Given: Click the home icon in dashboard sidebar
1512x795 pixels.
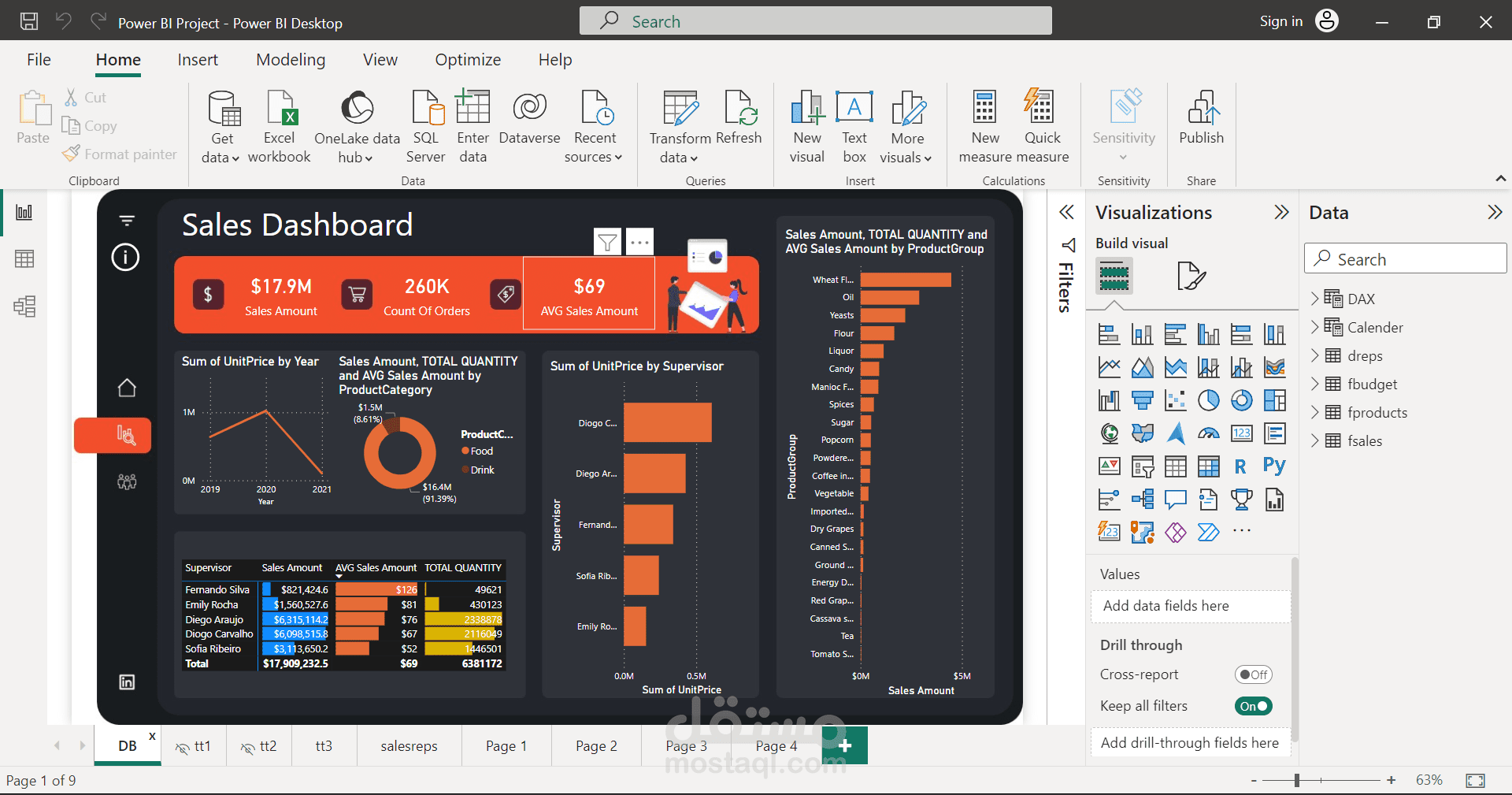Looking at the screenshot, I should click(x=127, y=388).
